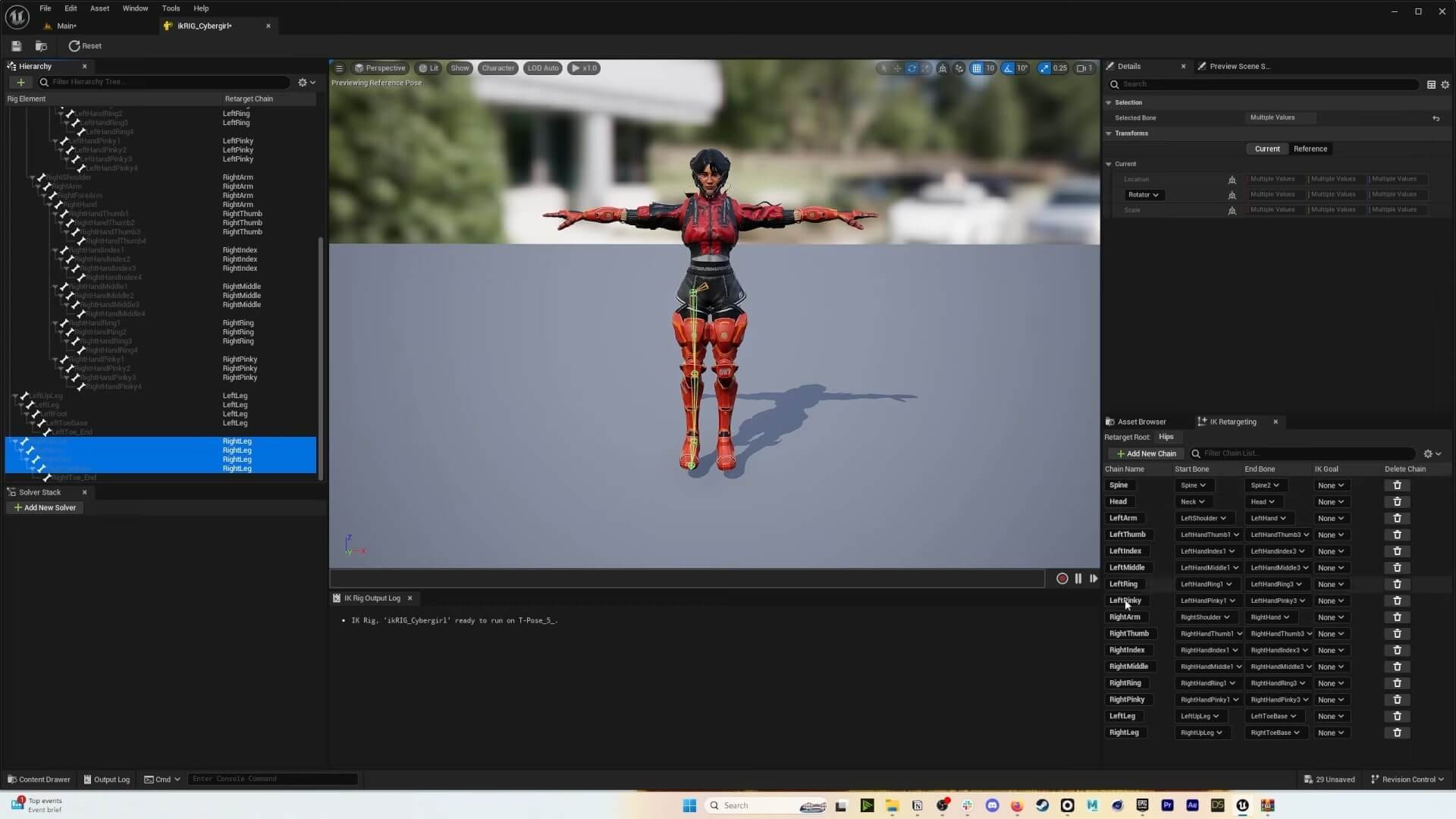Toggle rotation angle snapping
Viewport: 1456px width, 819px height.
coord(1006,67)
